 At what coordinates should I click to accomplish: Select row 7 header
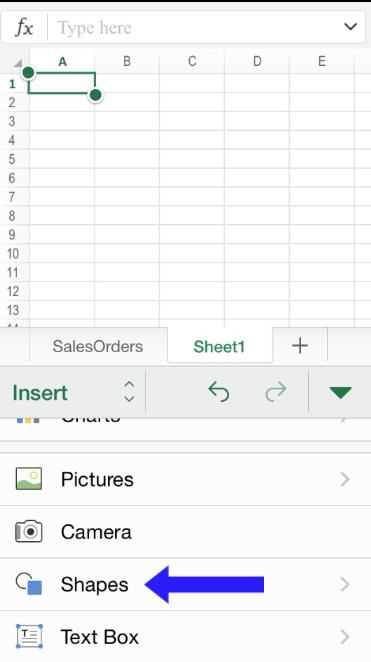point(13,197)
